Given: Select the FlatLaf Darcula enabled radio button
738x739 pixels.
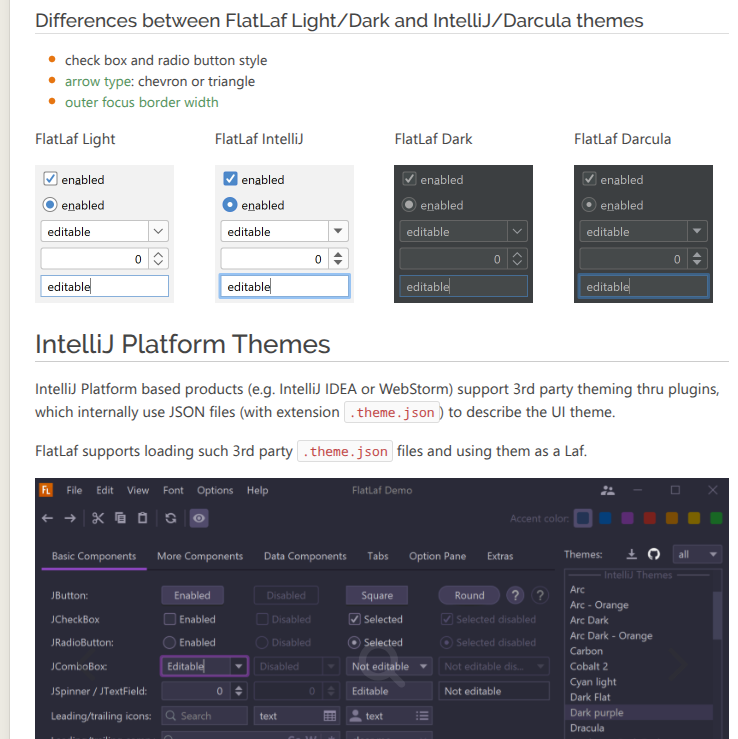Looking at the screenshot, I should click(x=589, y=205).
